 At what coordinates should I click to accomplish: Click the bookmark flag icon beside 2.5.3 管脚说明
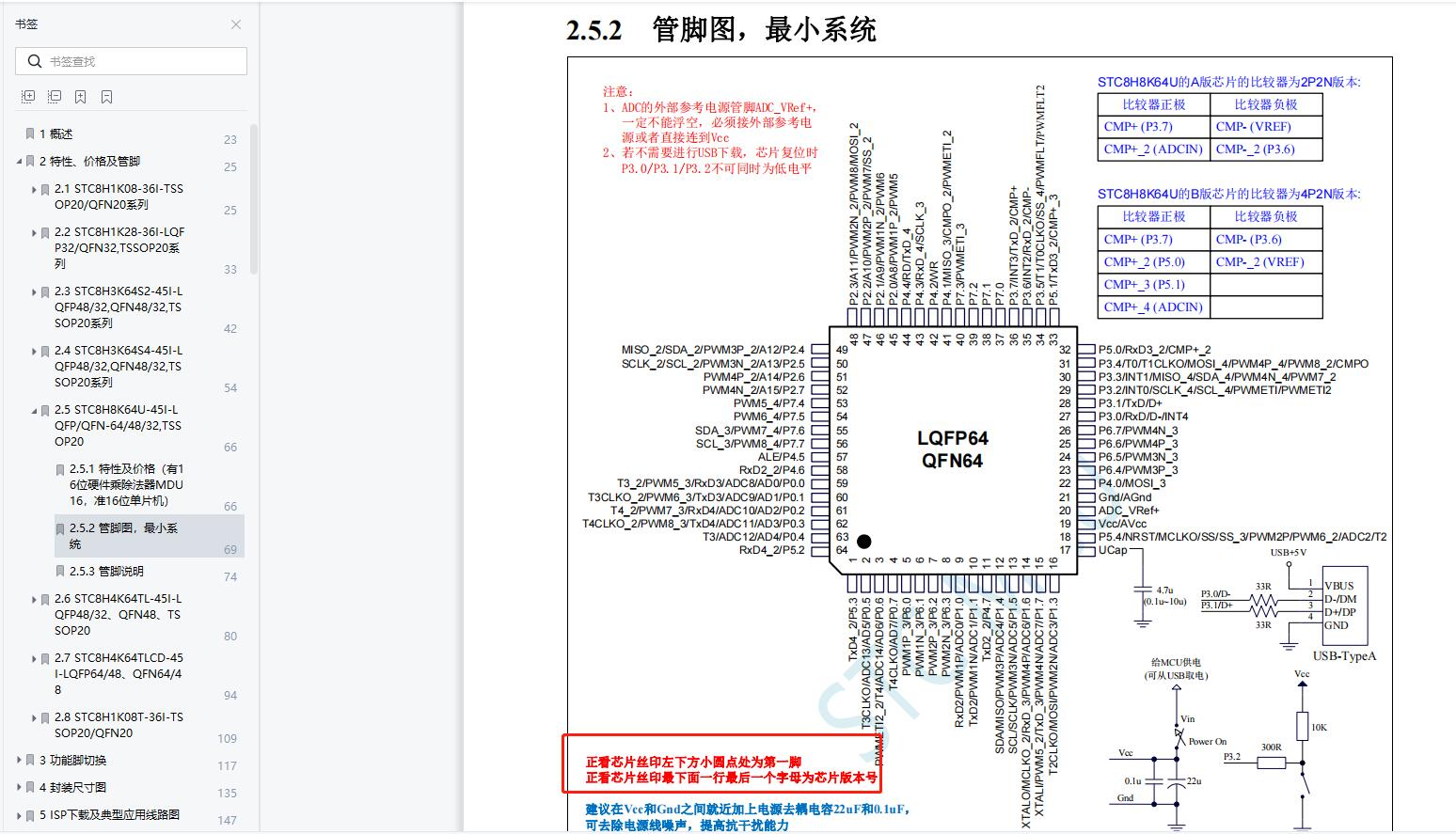point(60,572)
